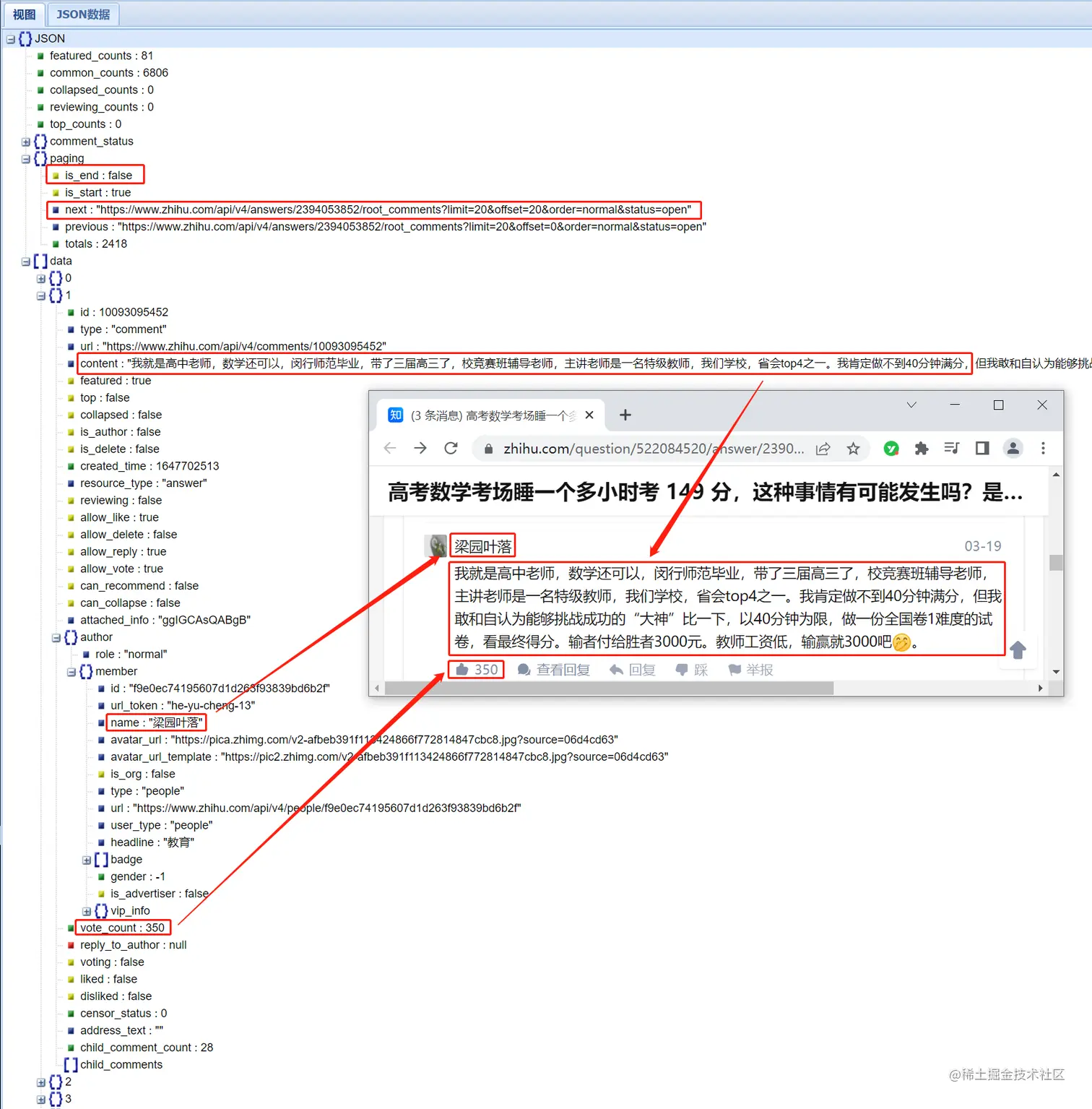Expand the vip_info node
The height and width of the screenshot is (1109, 1092).
pyautogui.click(x=87, y=911)
